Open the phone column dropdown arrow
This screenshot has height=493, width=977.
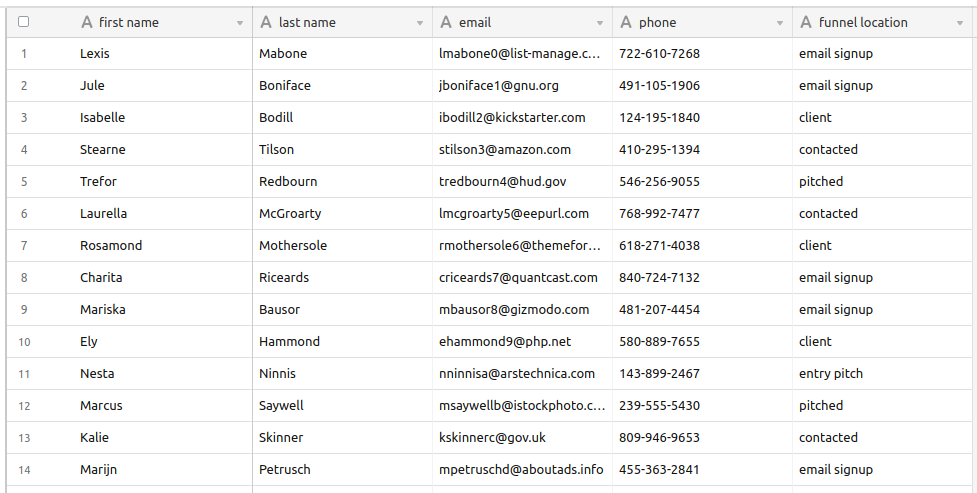coord(780,23)
